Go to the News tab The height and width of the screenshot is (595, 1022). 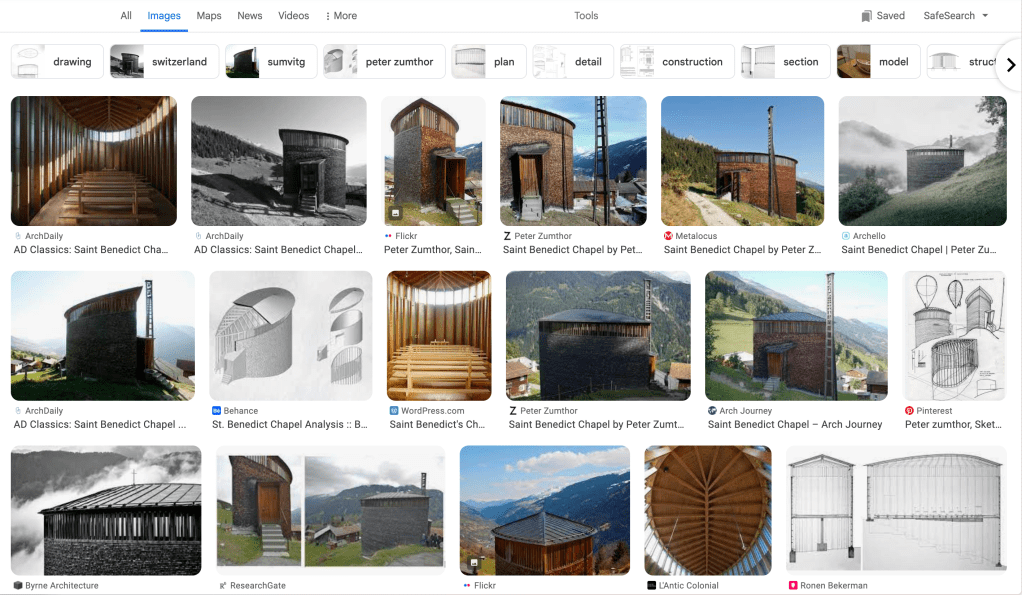(x=250, y=16)
